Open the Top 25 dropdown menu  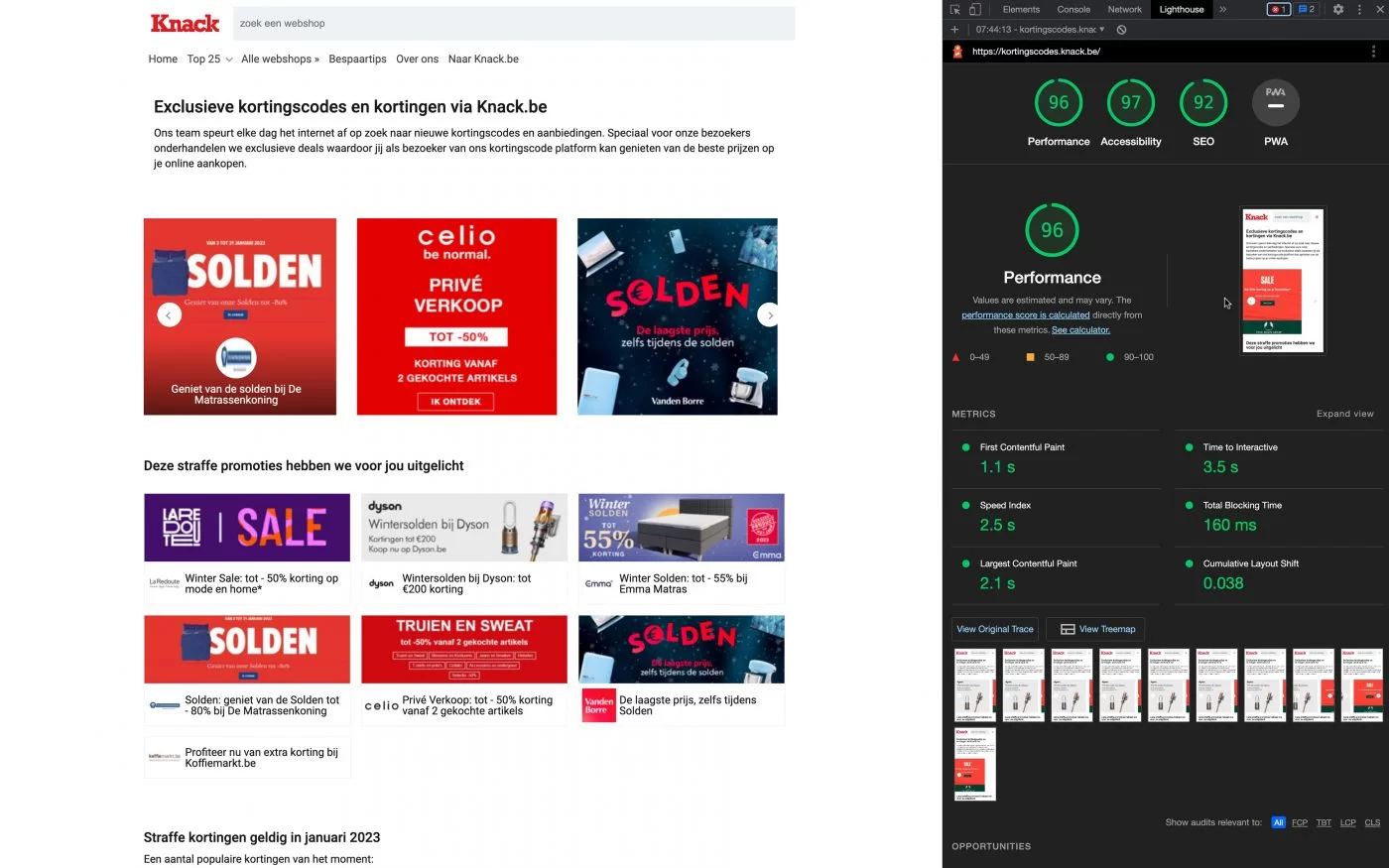[x=209, y=59]
